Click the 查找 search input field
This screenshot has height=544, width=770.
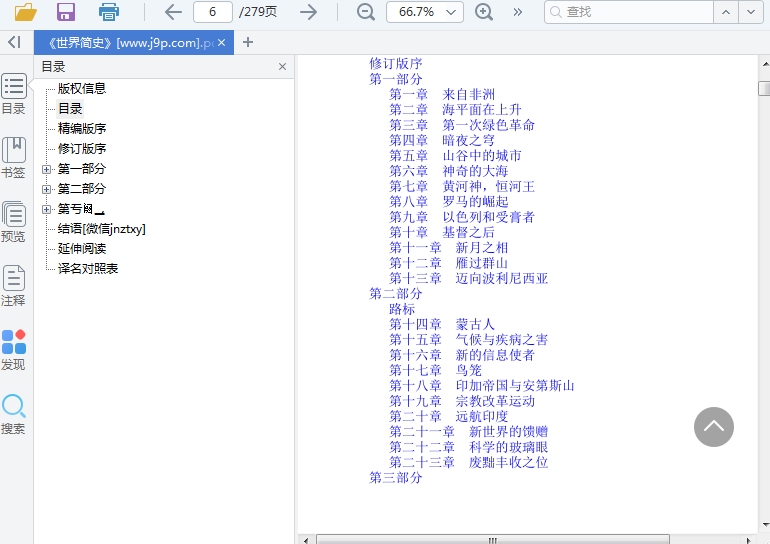point(629,12)
